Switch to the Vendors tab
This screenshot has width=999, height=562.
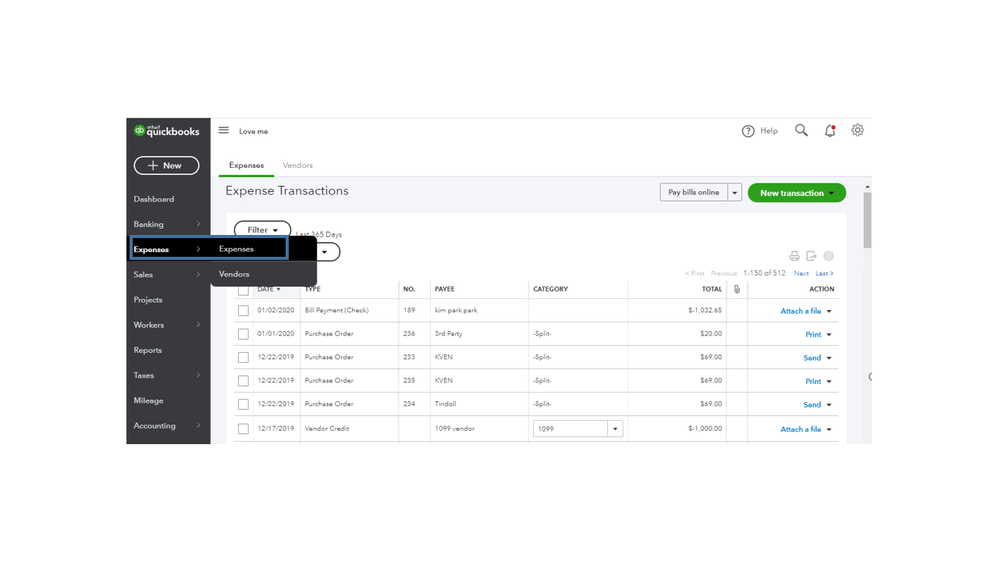[298, 165]
